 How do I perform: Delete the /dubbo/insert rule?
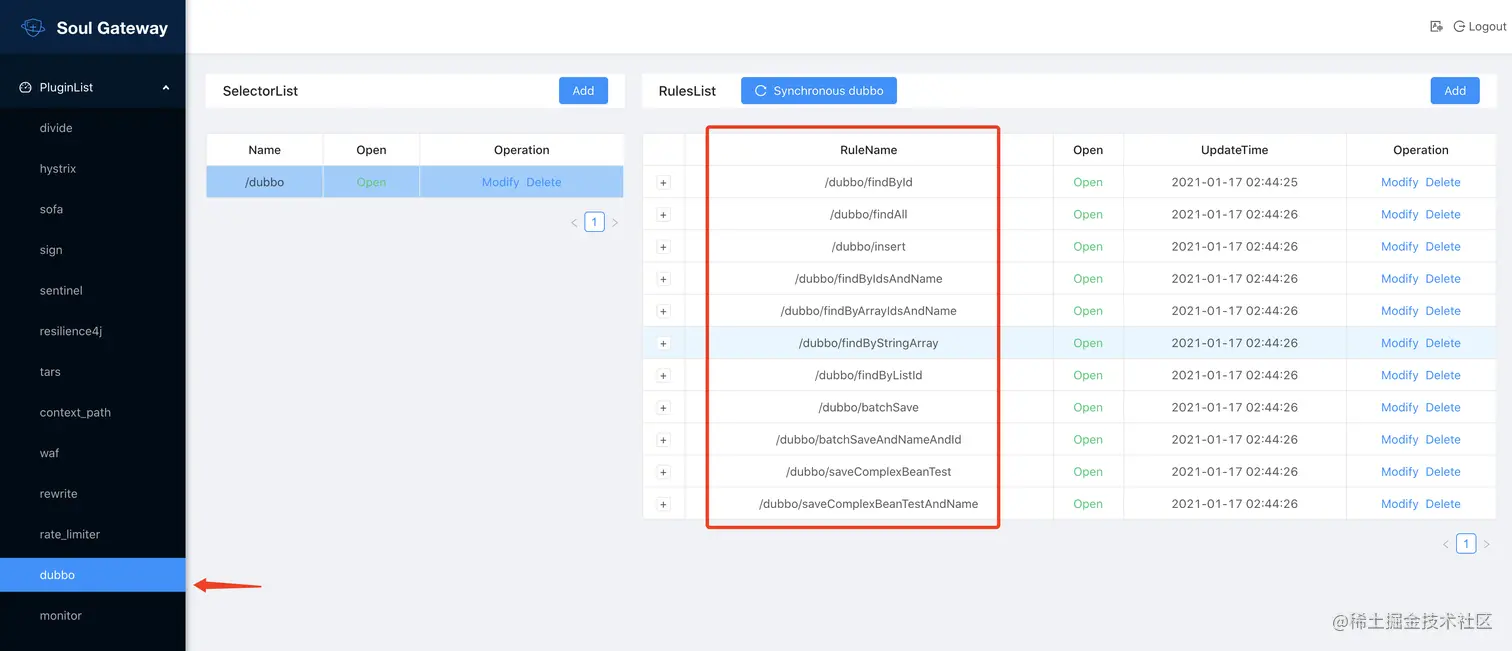(1443, 246)
